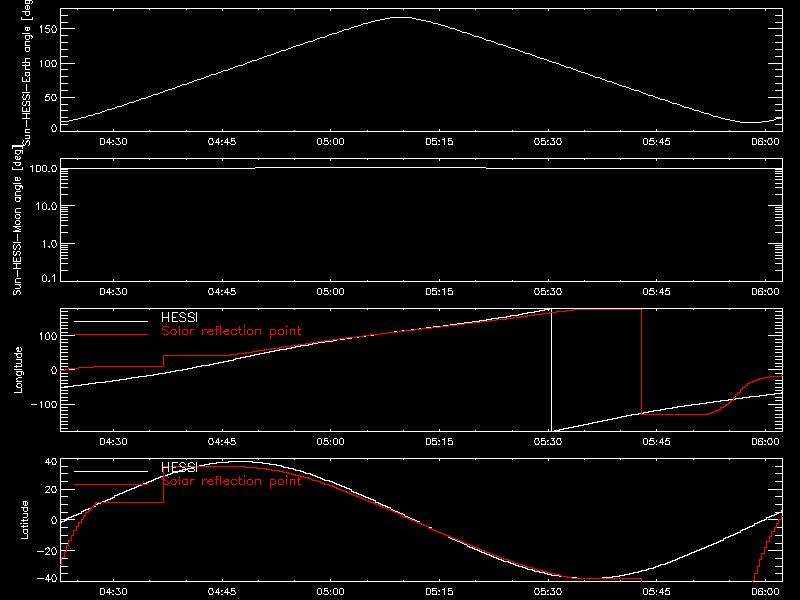Click the 150 tick on Earth angle axis
The image size is (800, 600).
48,30
